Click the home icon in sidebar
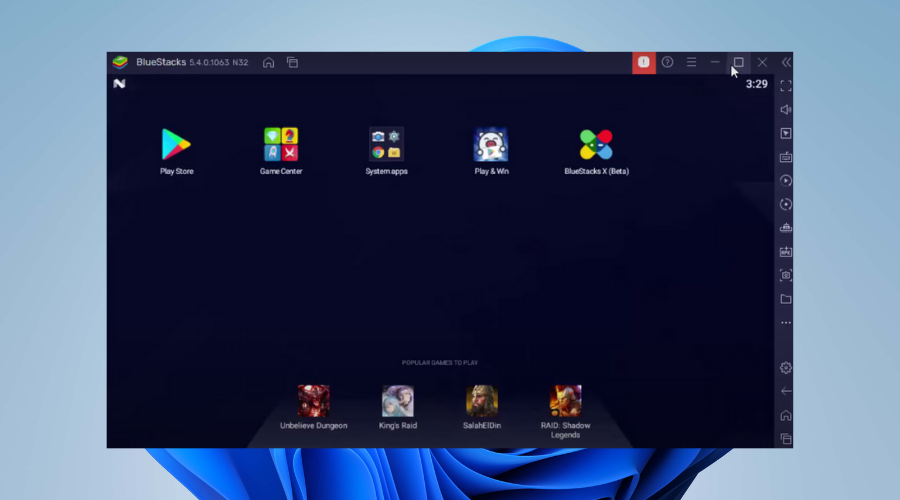Screen dimensions: 900x500 click(x=786, y=415)
